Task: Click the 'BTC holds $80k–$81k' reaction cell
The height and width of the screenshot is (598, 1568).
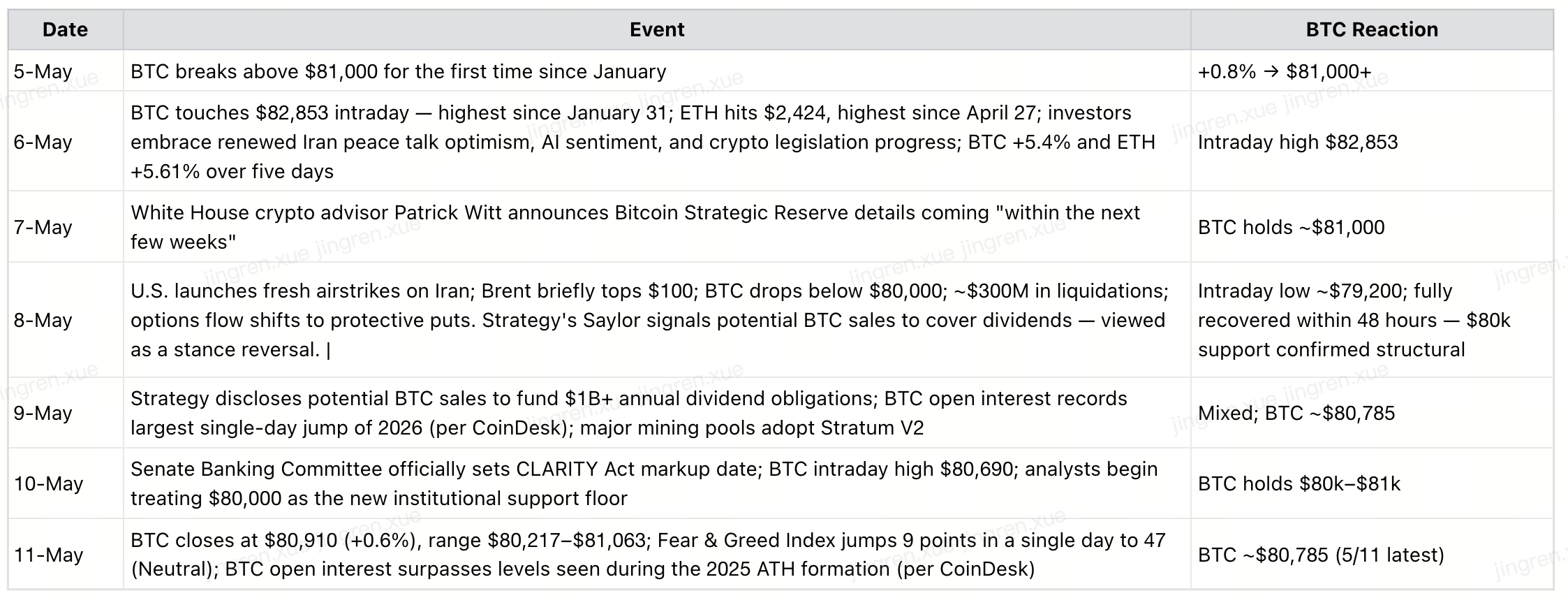Action: [1372, 483]
